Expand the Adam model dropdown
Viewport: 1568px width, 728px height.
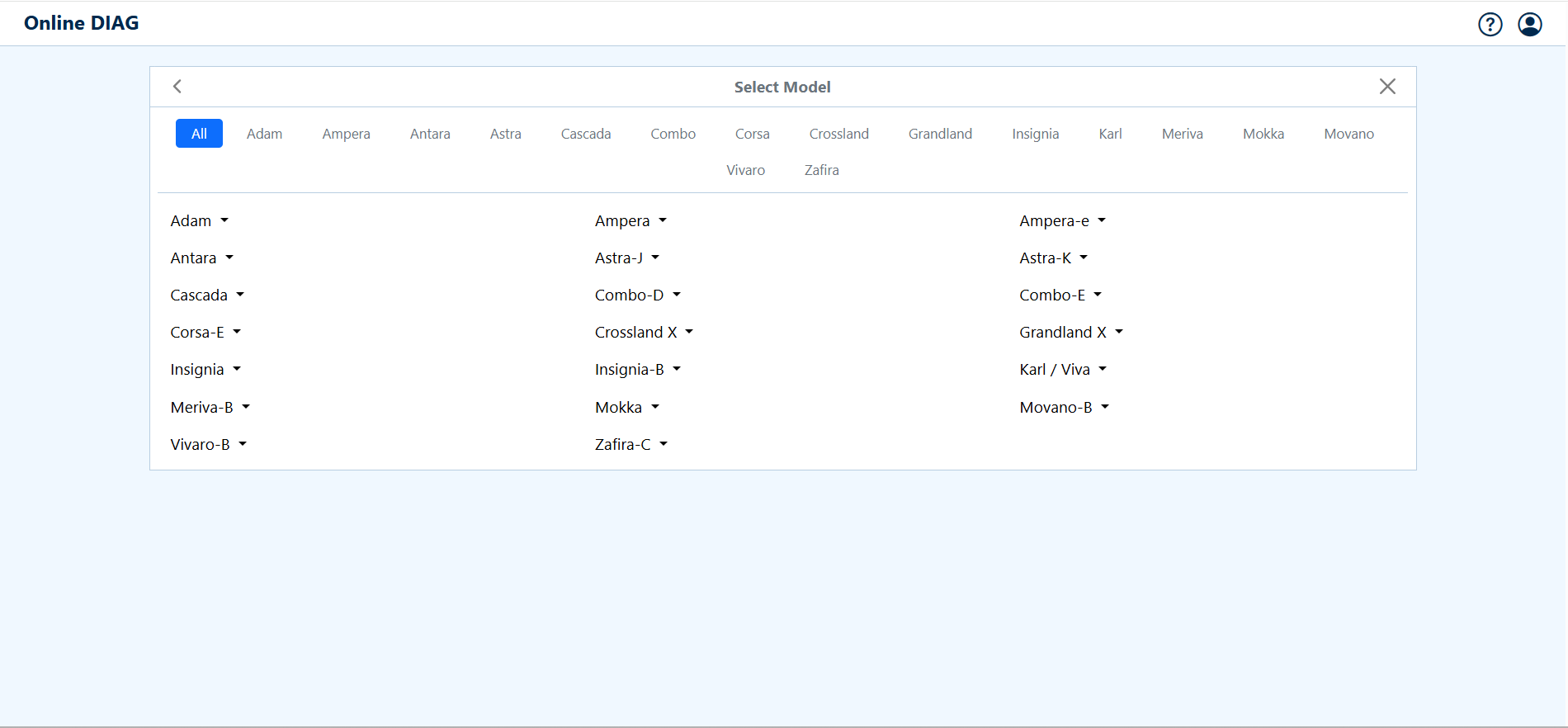click(199, 221)
